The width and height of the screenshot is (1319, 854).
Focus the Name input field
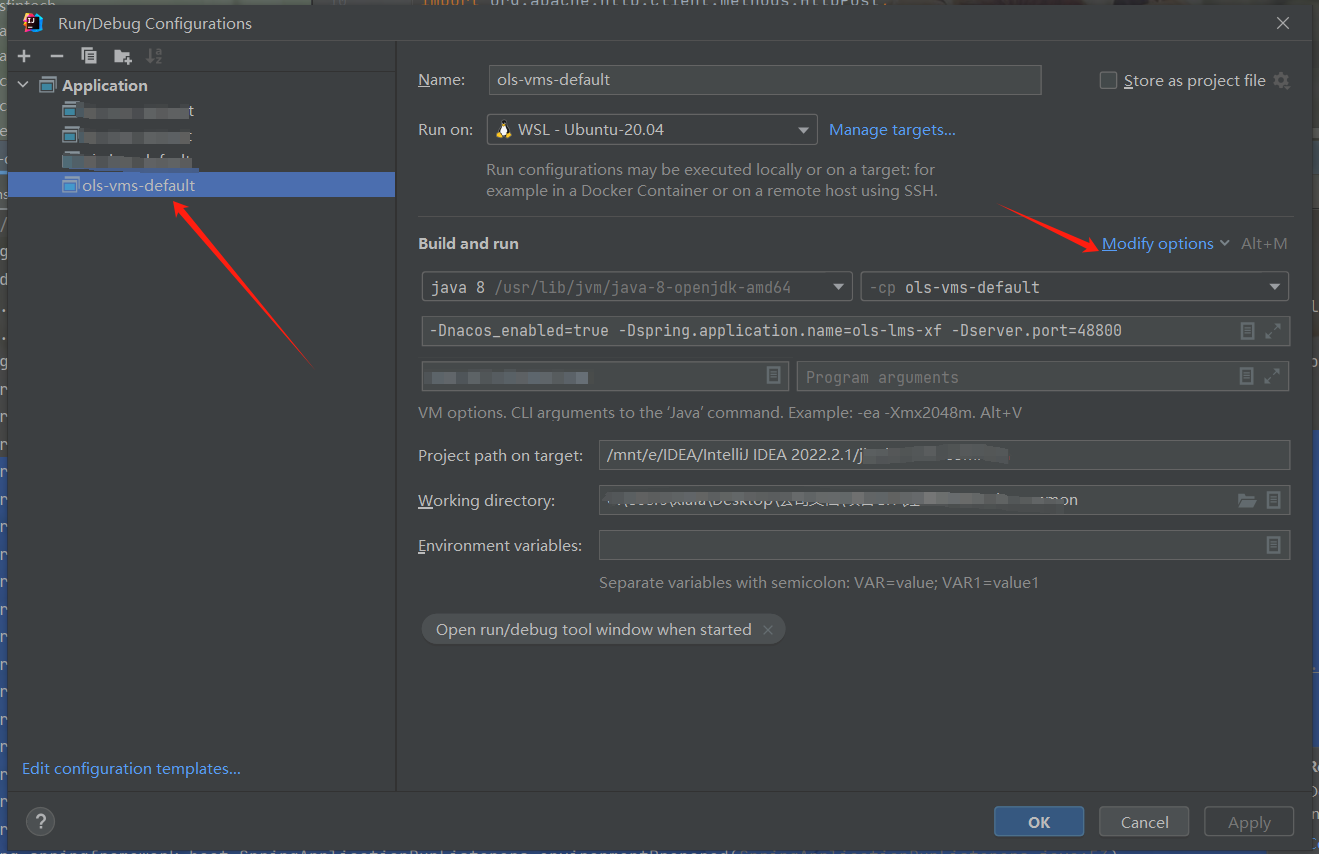(x=765, y=80)
